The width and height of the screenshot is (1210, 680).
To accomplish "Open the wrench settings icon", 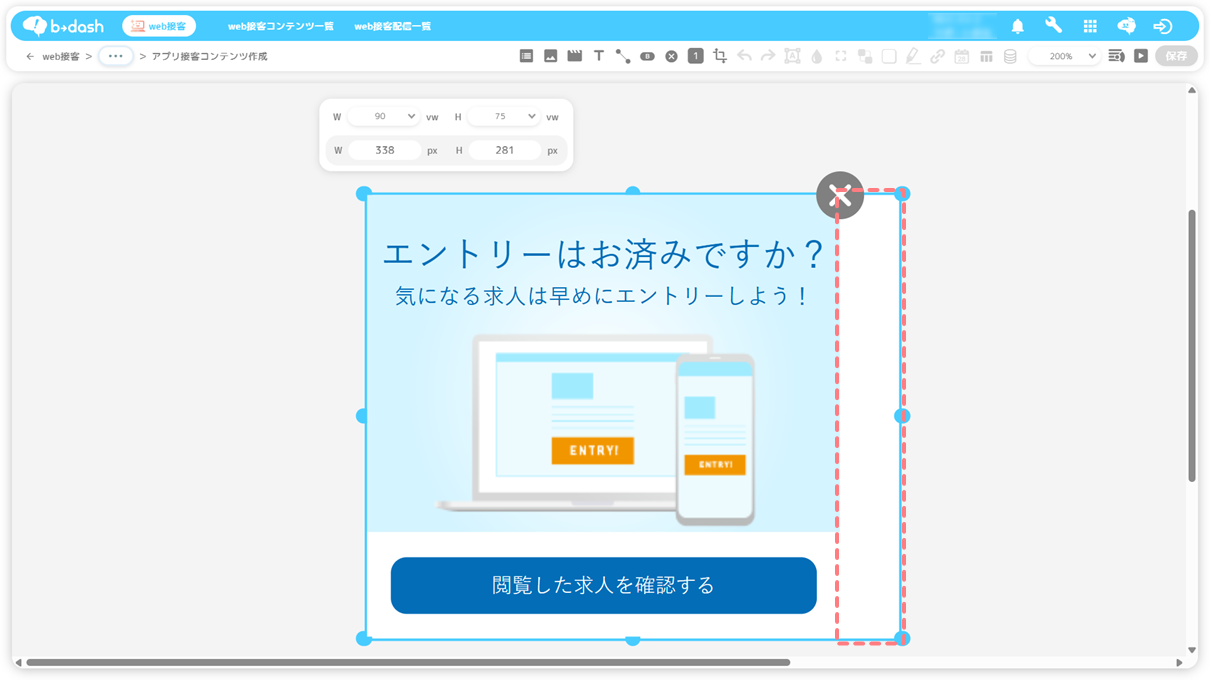I will coord(1053,26).
